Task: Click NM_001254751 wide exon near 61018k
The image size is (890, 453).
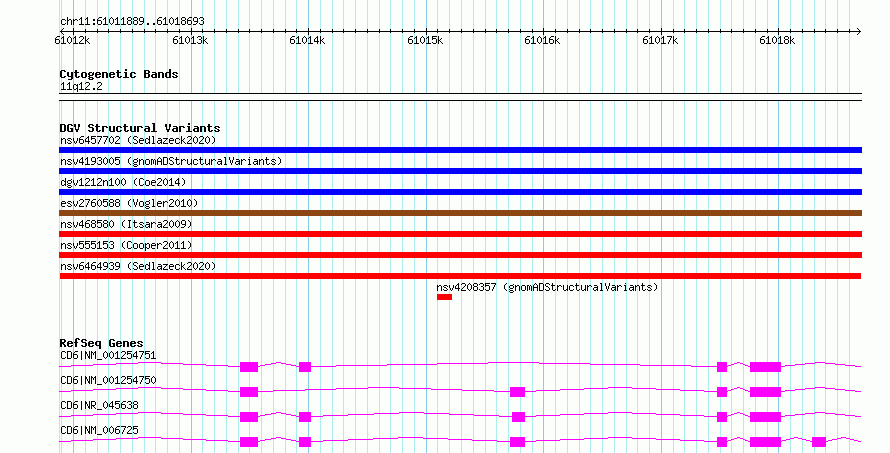Action: [x=765, y=367]
